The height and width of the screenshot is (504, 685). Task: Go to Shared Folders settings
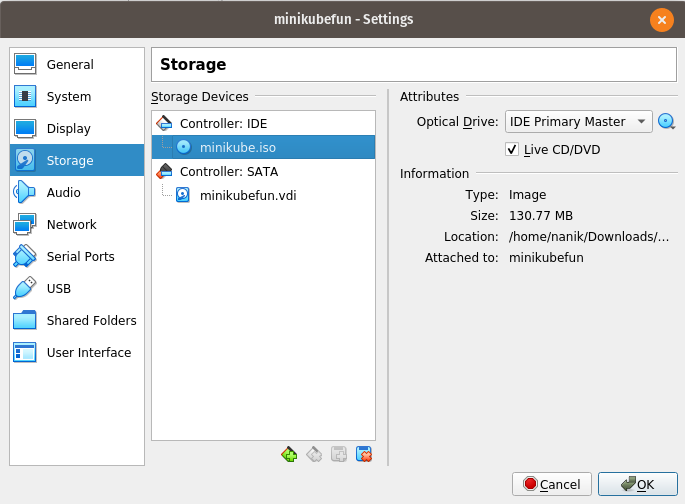click(91, 321)
